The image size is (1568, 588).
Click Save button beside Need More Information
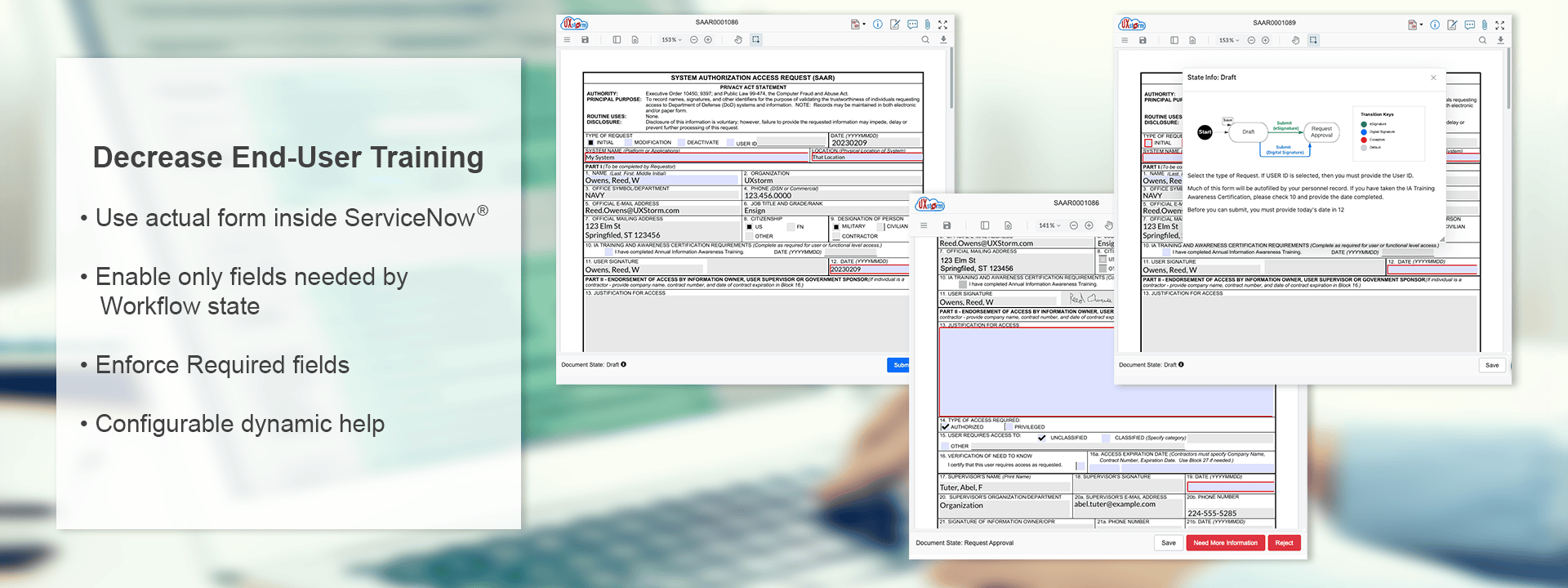(x=1169, y=543)
